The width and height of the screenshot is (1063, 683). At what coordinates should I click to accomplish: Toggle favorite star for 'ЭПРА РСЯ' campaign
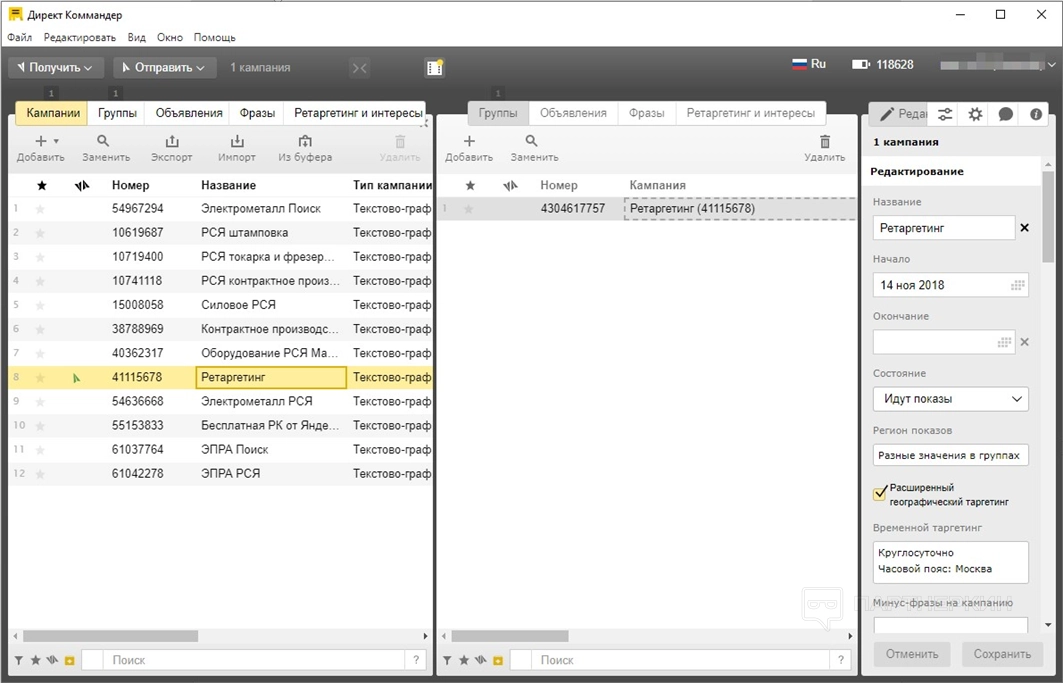pos(41,473)
